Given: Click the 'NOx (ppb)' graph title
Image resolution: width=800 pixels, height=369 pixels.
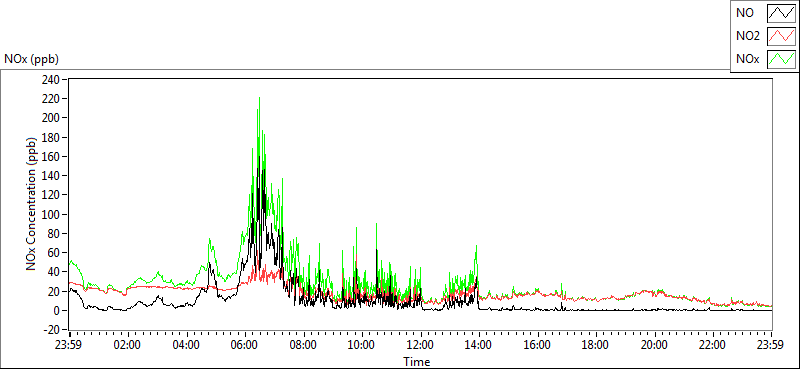Looking at the screenshot, I should (x=32, y=59).
